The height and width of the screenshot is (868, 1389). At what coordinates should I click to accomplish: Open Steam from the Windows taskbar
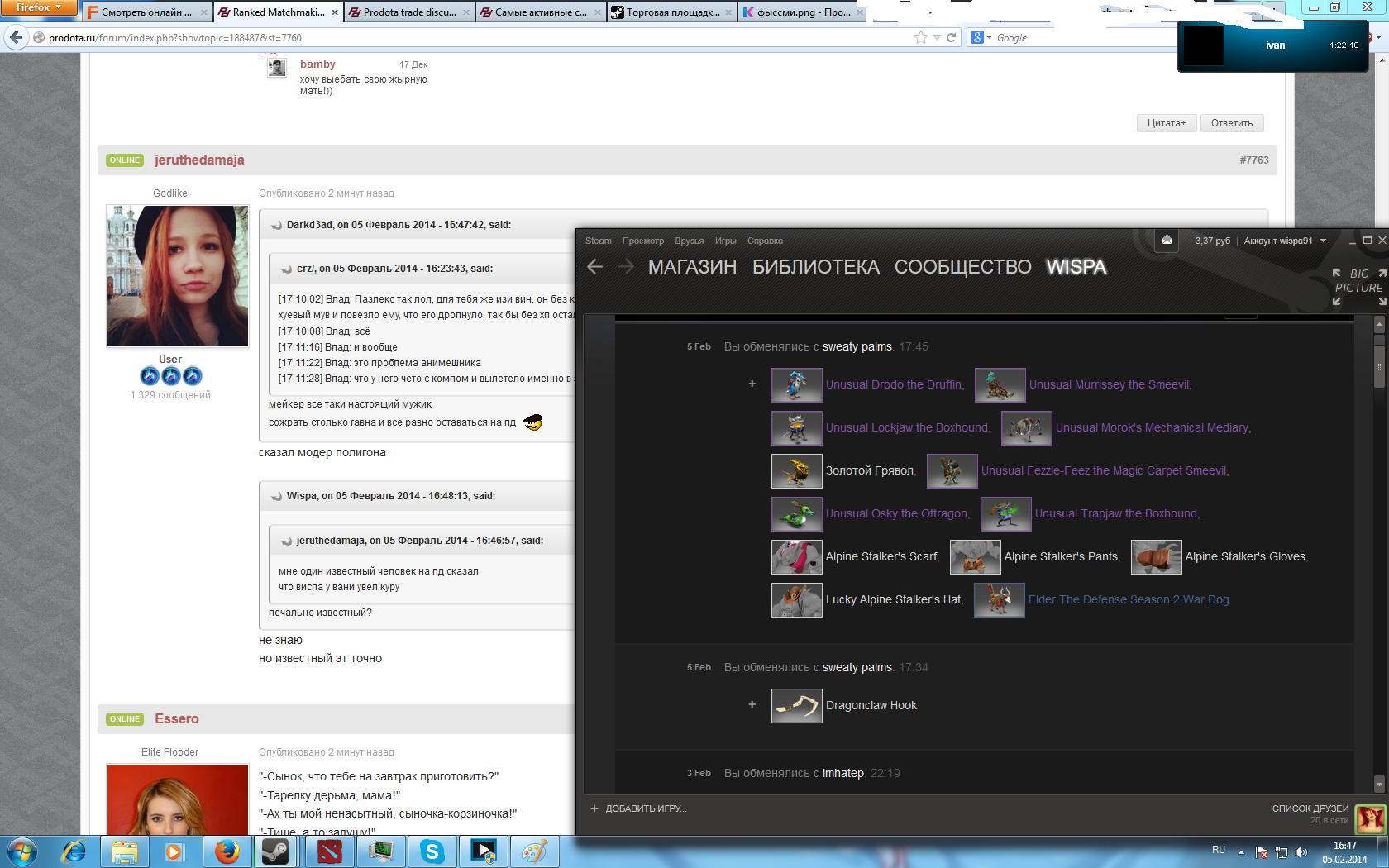[276, 851]
